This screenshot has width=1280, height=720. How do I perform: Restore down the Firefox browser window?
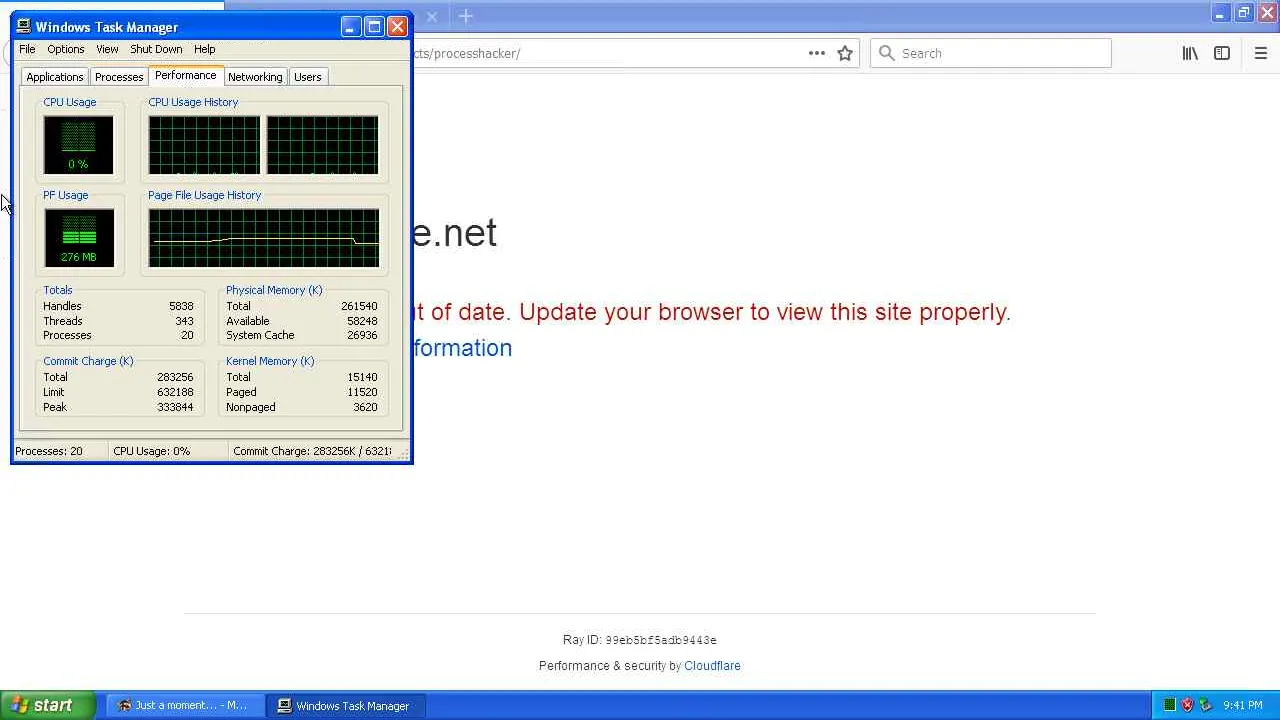pyautogui.click(x=1244, y=13)
